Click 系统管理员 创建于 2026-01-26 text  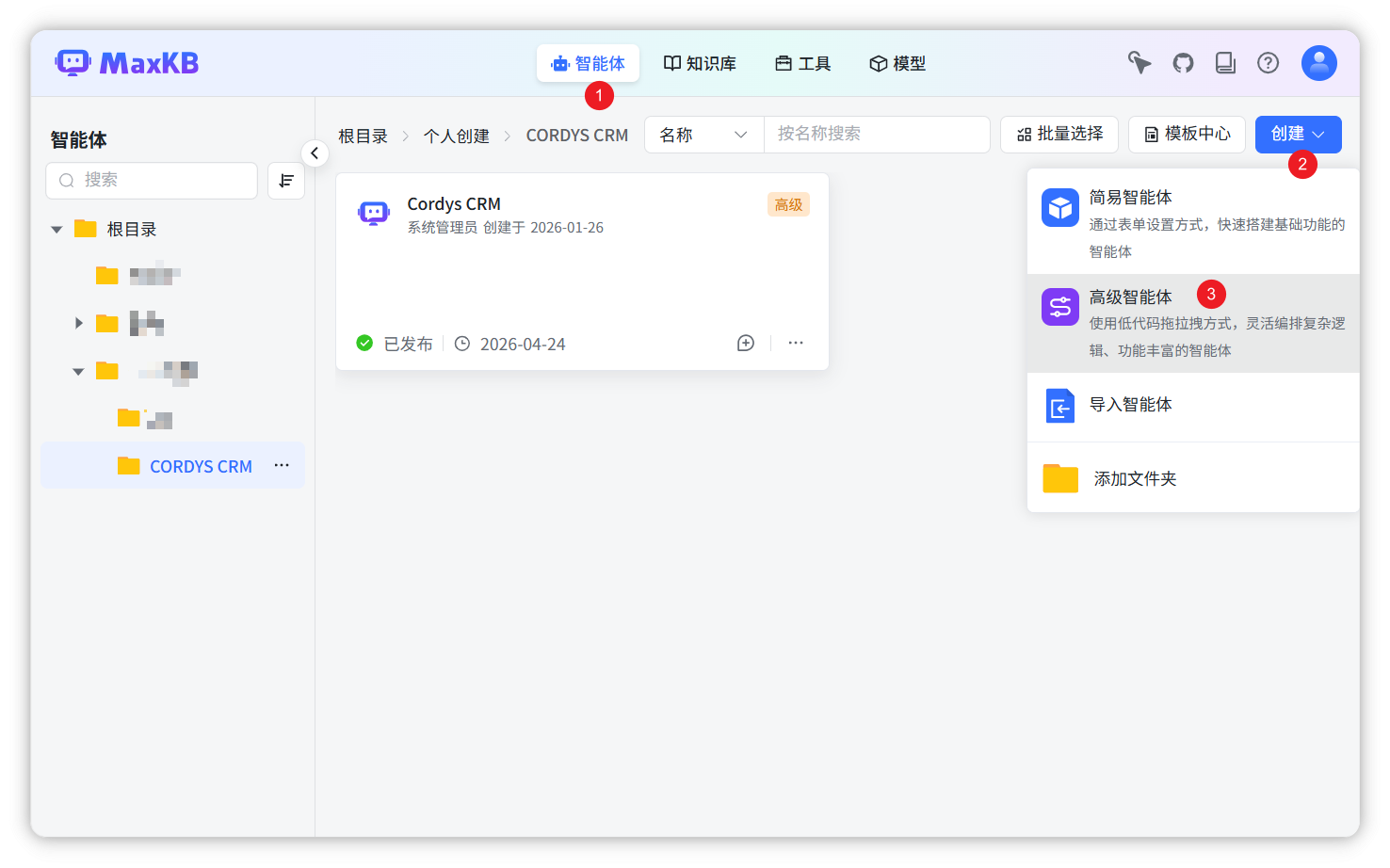[506, 228]
